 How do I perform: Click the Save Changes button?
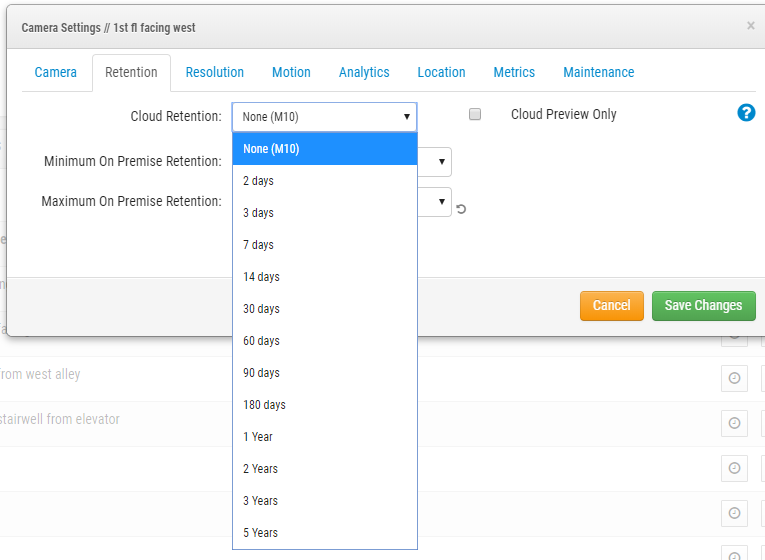pos(703,305)
